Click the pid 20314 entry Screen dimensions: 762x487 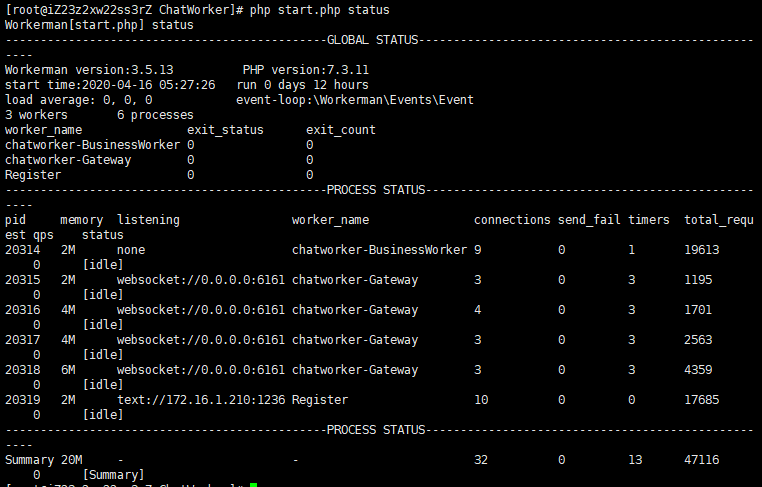click(22, 250)
